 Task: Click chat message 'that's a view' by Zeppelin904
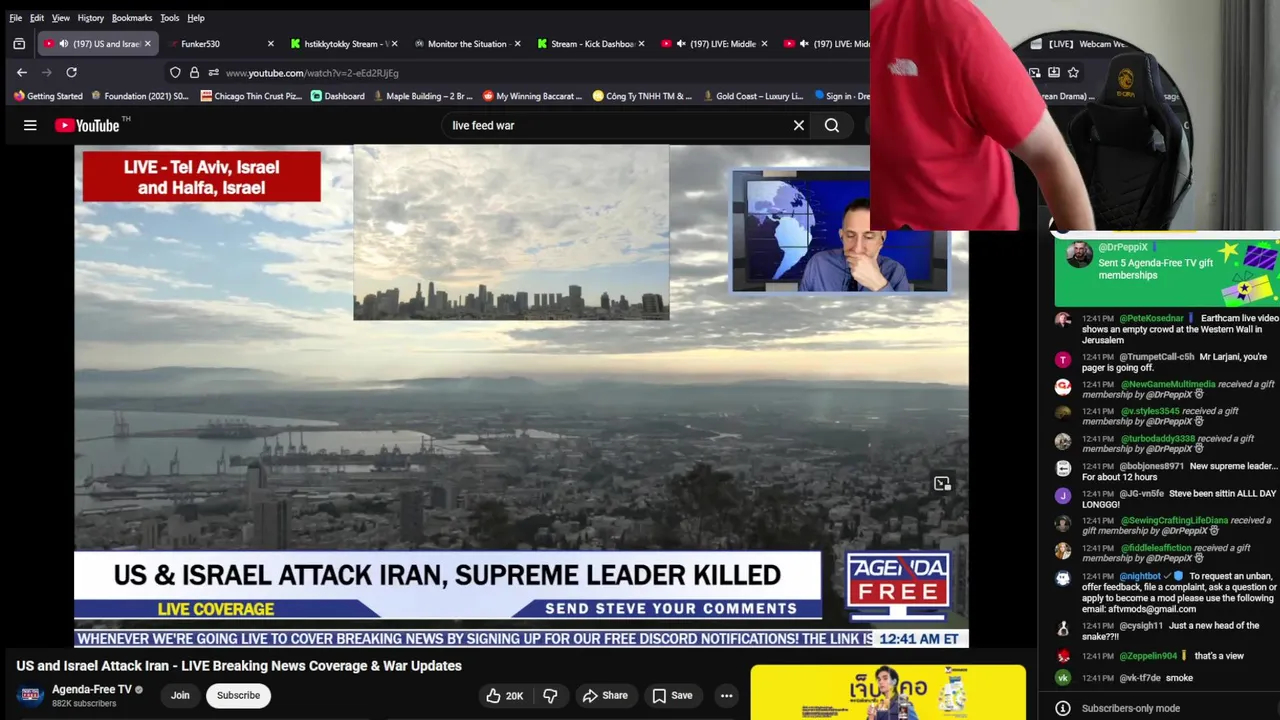click(x=1219, y=656)
